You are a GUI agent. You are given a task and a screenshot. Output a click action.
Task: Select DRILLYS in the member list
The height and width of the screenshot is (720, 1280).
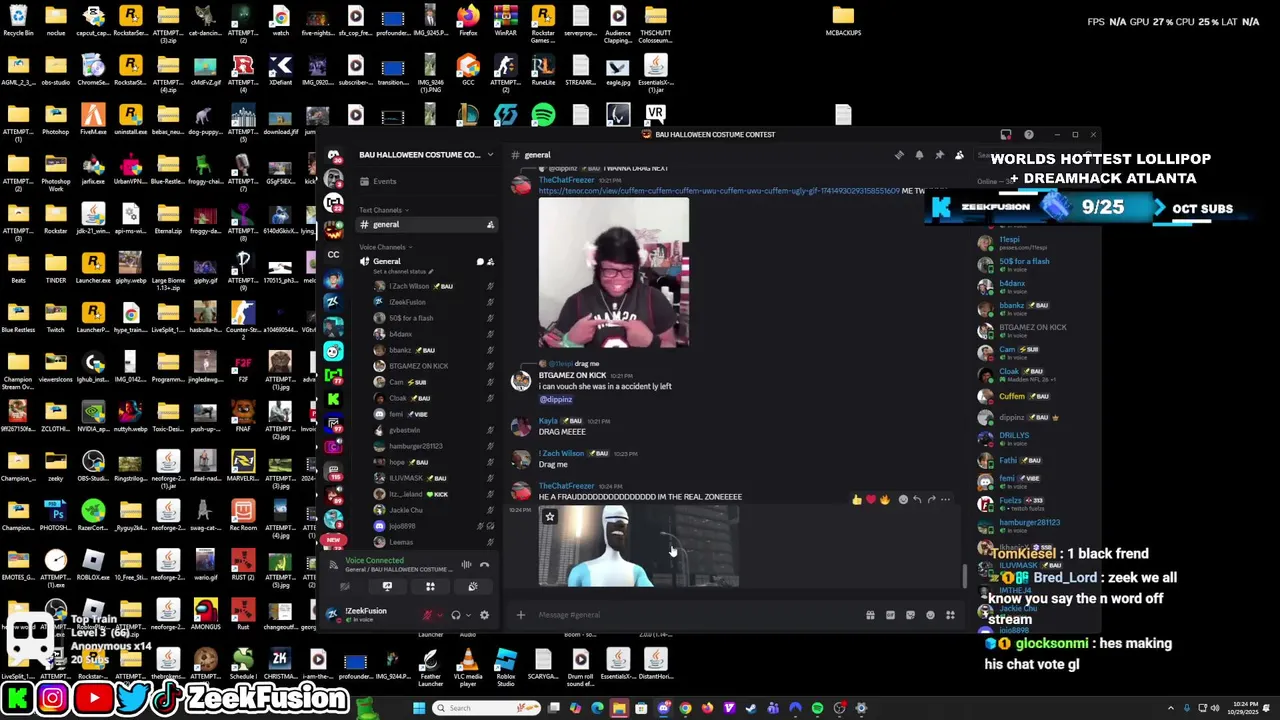[1014, 436]
